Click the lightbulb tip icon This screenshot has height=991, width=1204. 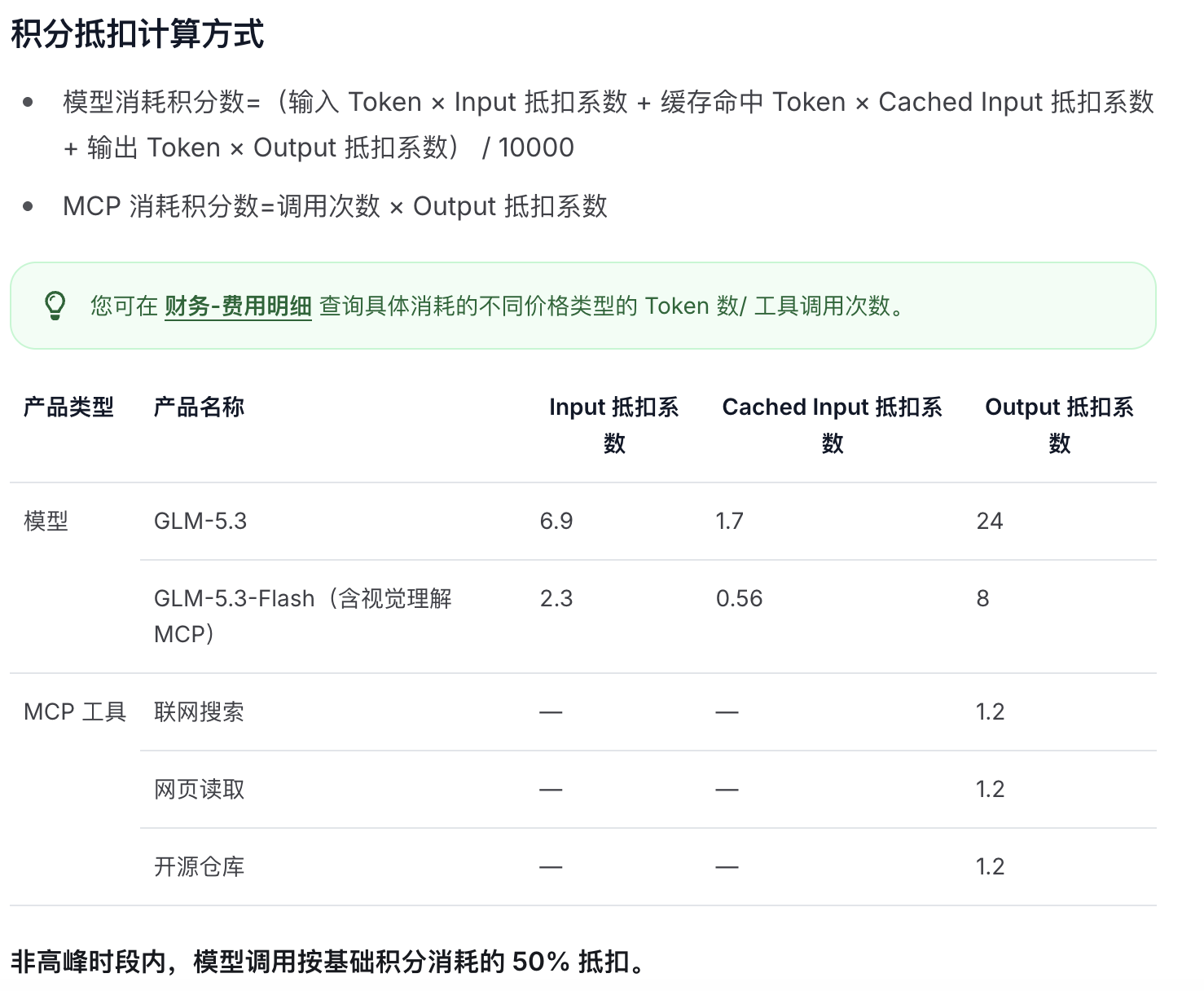pos(55,306)
